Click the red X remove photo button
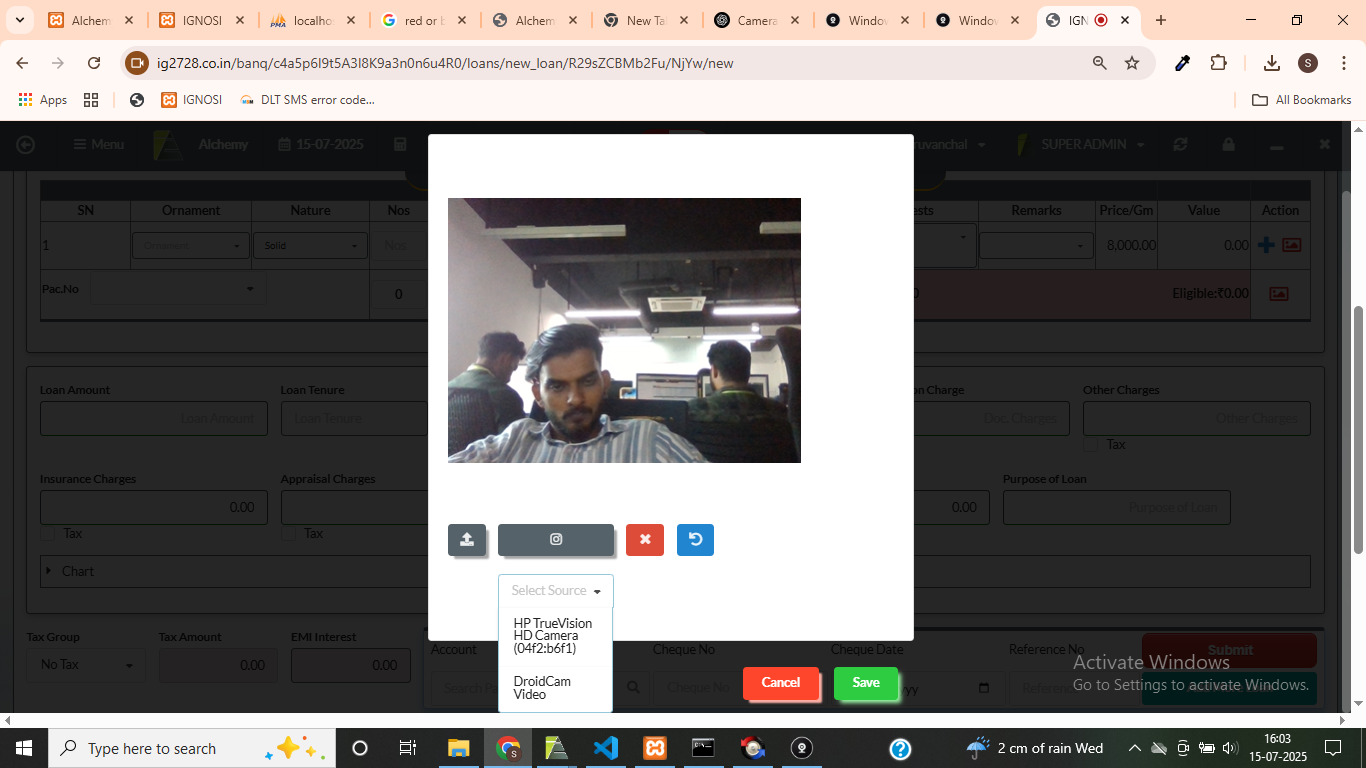The height and width of the screenshot is (768, 1366). click(x=645, y=540)
